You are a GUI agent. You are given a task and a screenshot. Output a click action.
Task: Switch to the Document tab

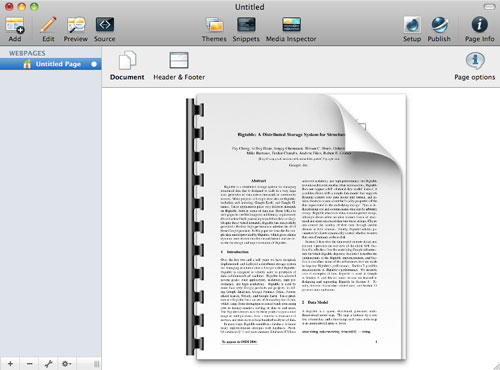(x=127, y=65)
